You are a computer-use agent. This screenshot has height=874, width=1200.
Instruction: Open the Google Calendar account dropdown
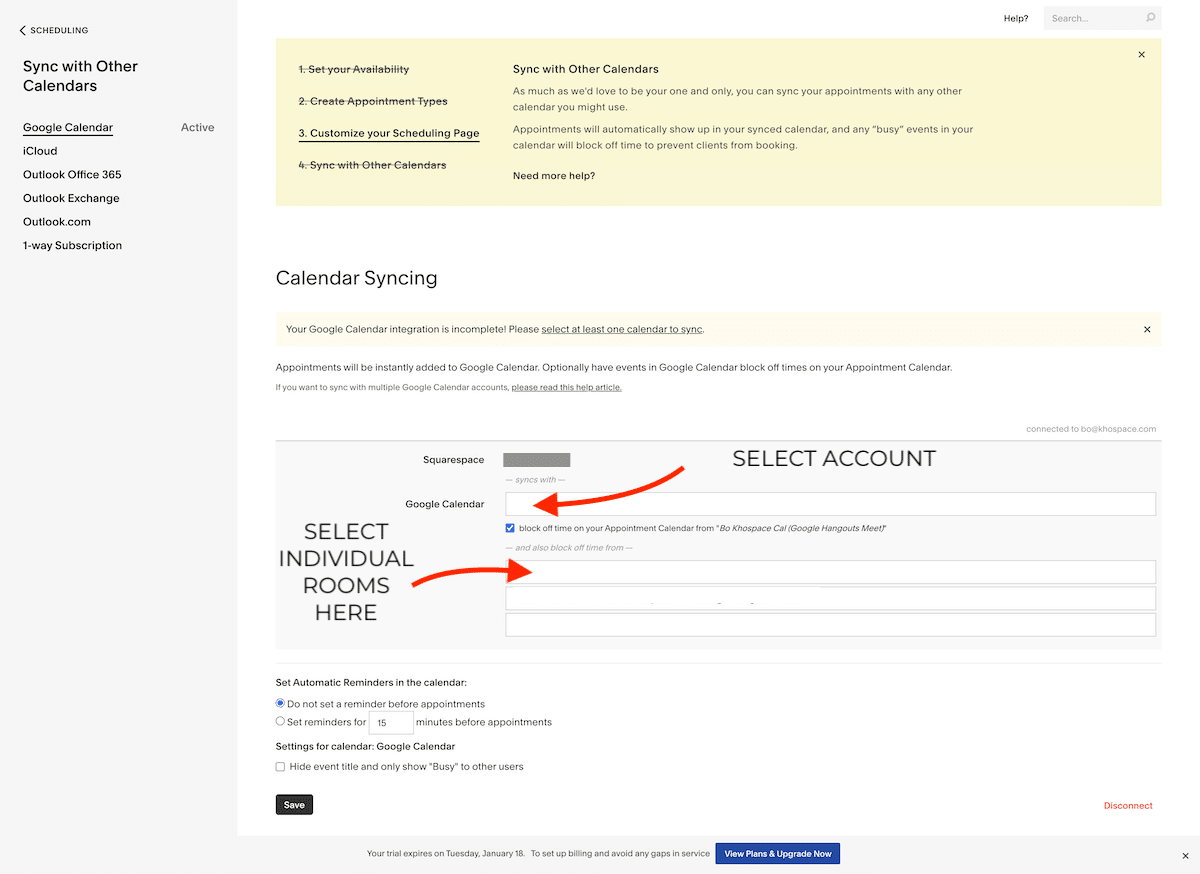coord(830,504)
